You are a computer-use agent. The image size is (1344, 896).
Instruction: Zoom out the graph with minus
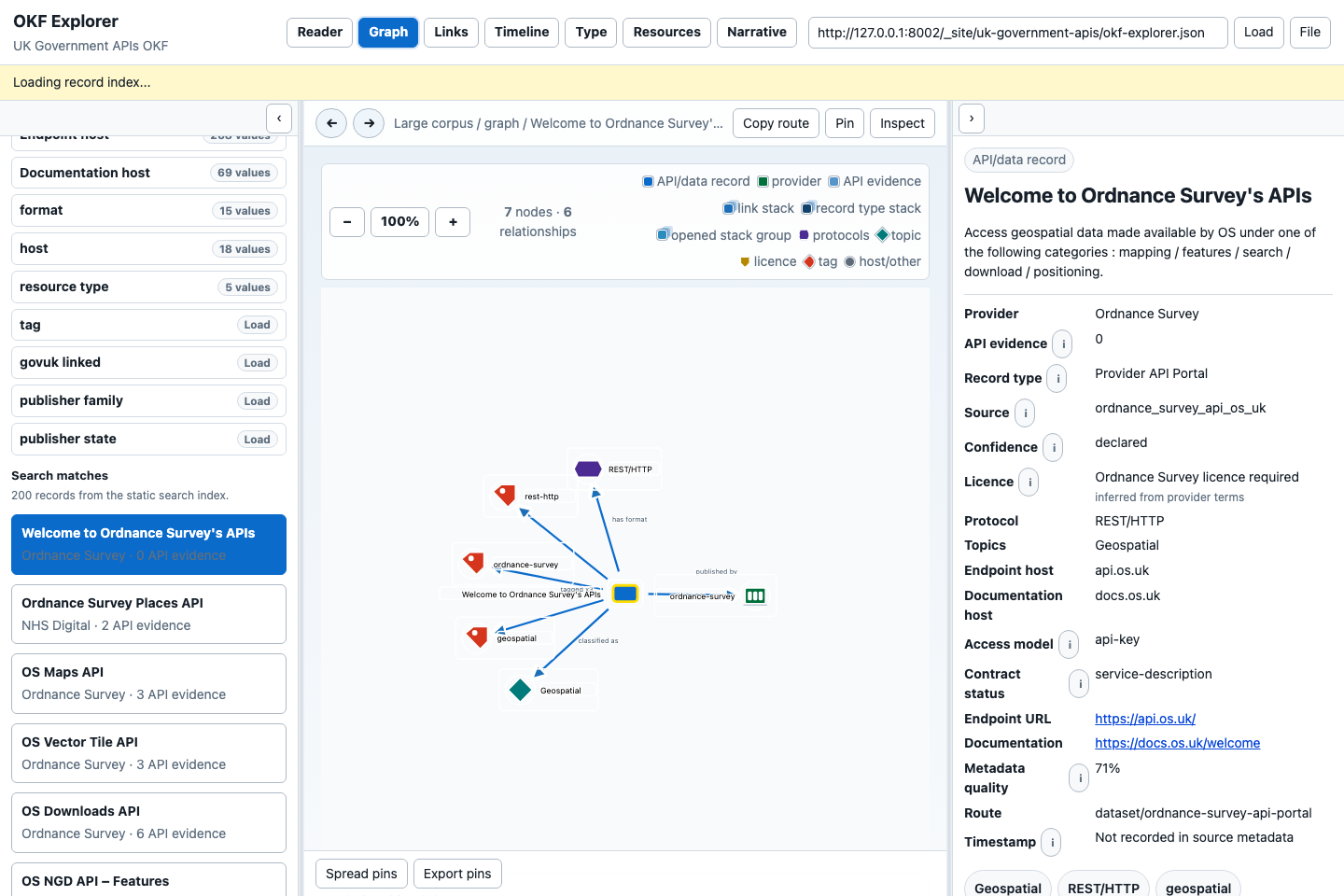pos(347,221)
